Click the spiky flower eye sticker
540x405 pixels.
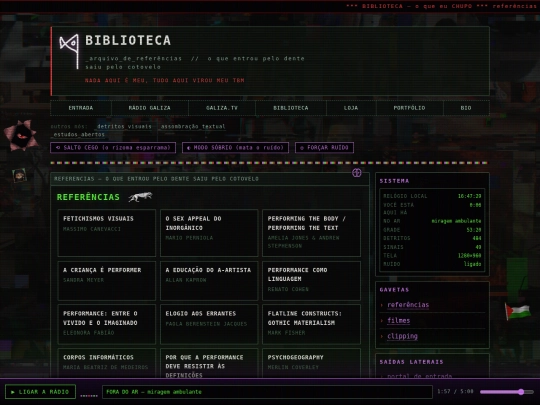click(x=21, y=136)
